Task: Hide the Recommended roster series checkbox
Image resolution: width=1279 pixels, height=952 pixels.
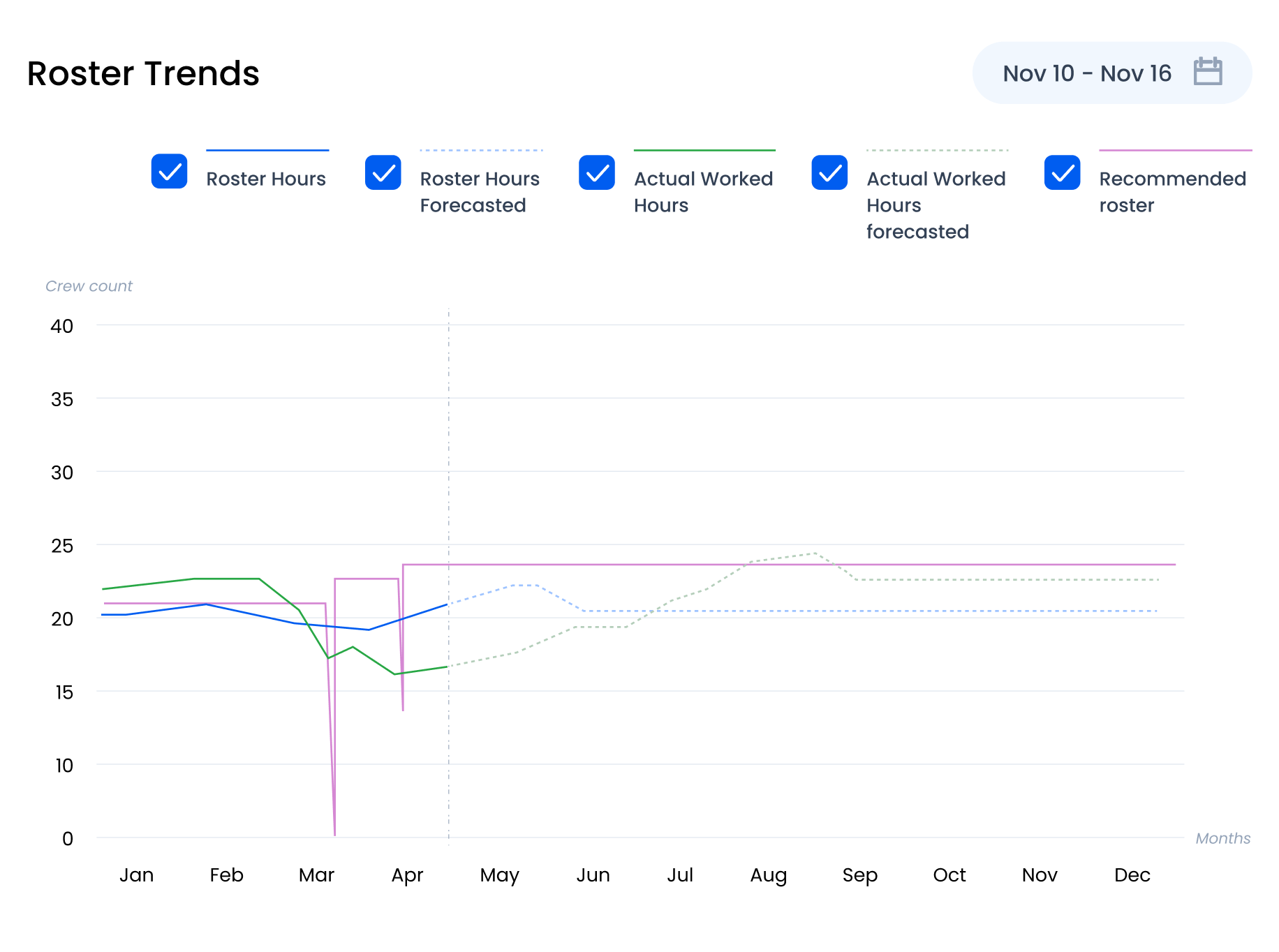Action: click(x=1062, y=172)
